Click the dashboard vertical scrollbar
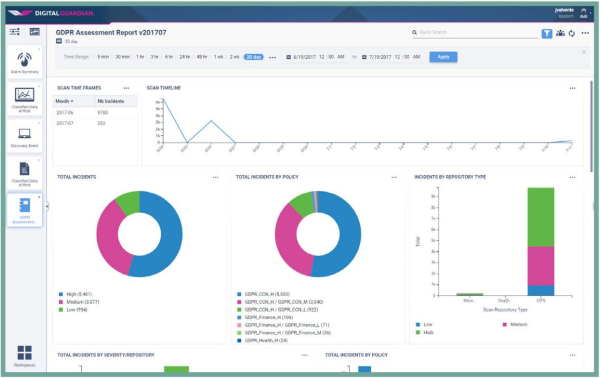This screenshot has height=378, width=600. pyautogui.click(x=592, y=126)
